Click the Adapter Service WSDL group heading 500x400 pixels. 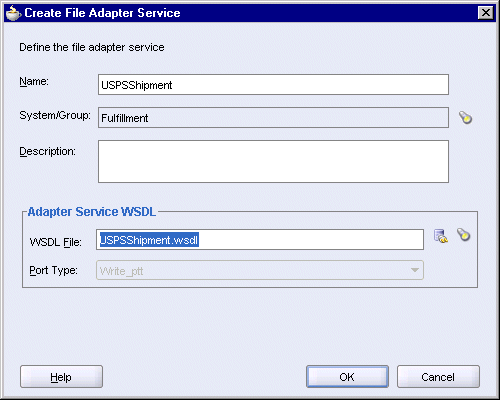tap(92, 212)
